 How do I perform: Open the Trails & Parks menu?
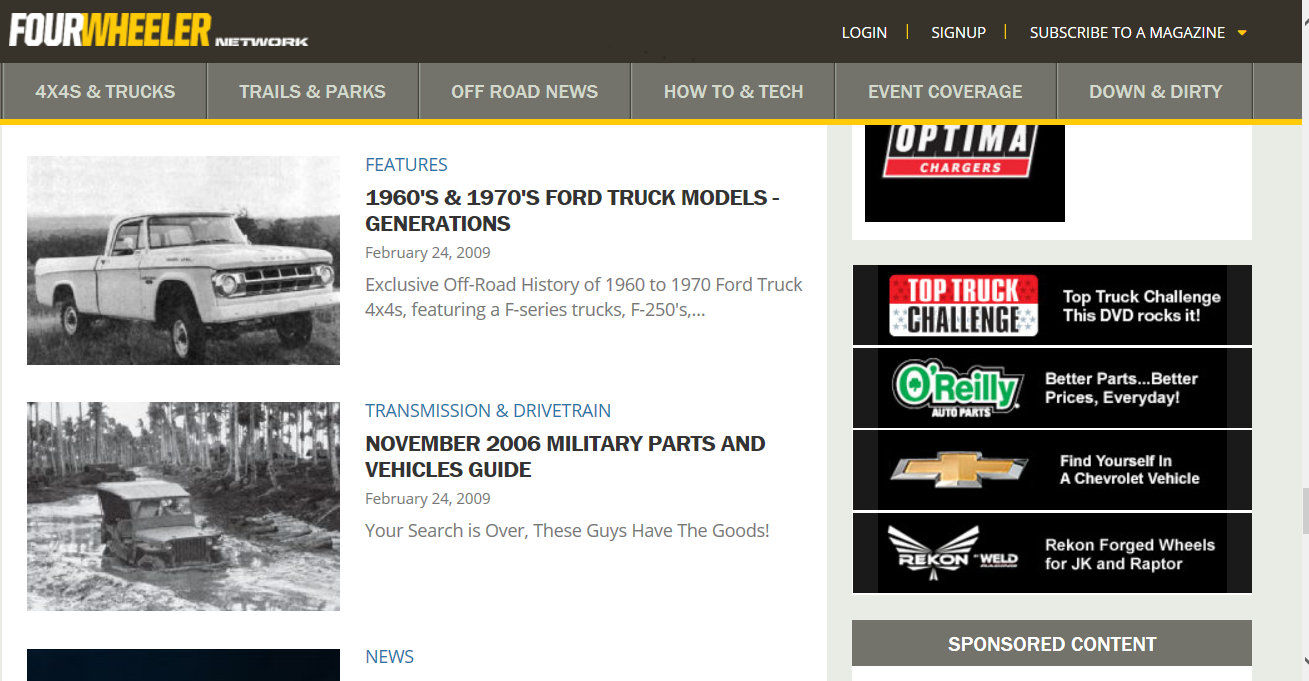(x=312, y=92)
